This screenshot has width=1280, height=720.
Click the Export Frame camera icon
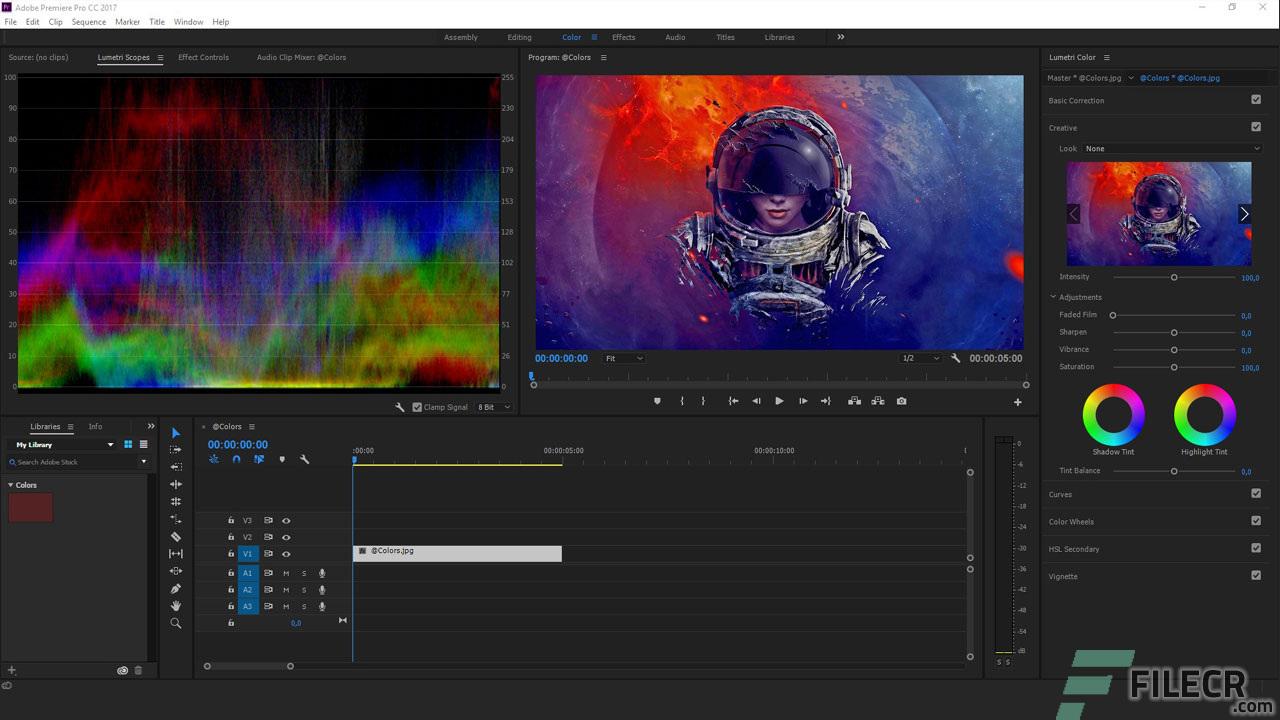[x=901, y=401]
